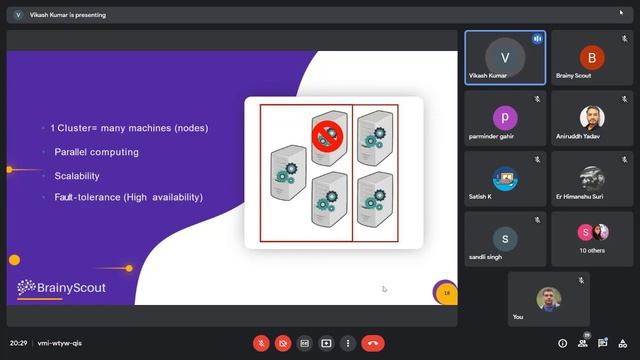This screenshot has width=640, height=360.
Task: Click the BrainyScout logo on the slide
Action: (61, 288)
